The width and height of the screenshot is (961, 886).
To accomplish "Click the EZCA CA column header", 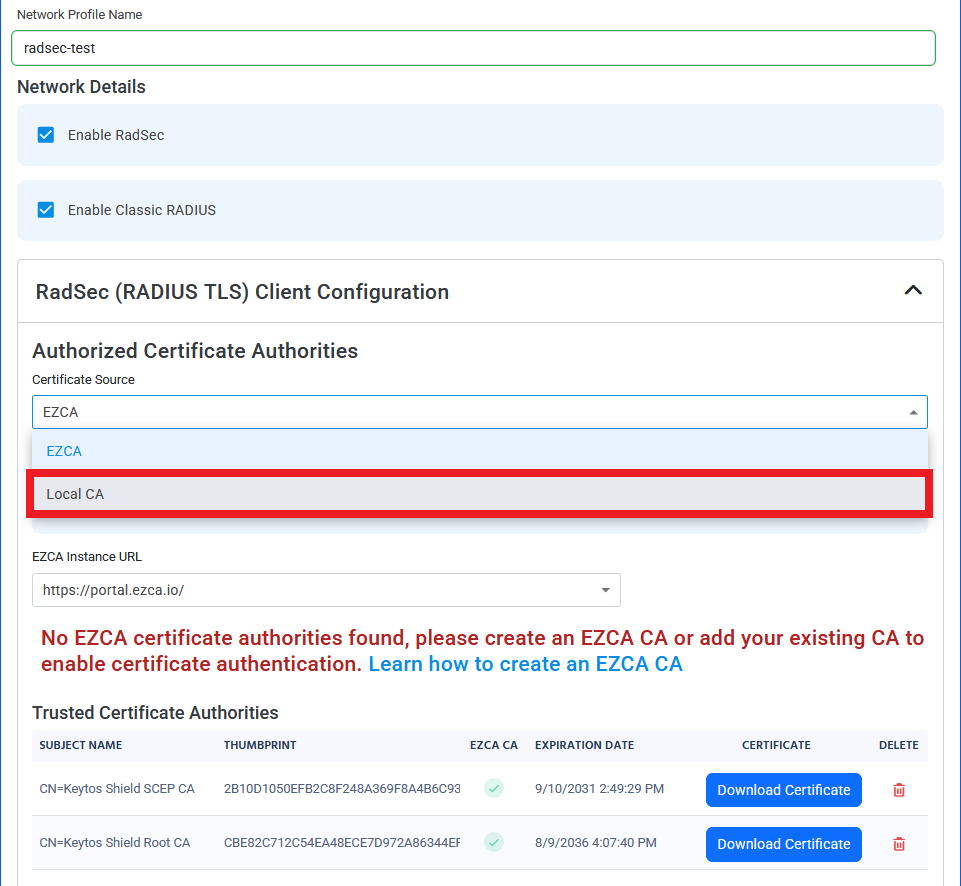I will 494,745.
